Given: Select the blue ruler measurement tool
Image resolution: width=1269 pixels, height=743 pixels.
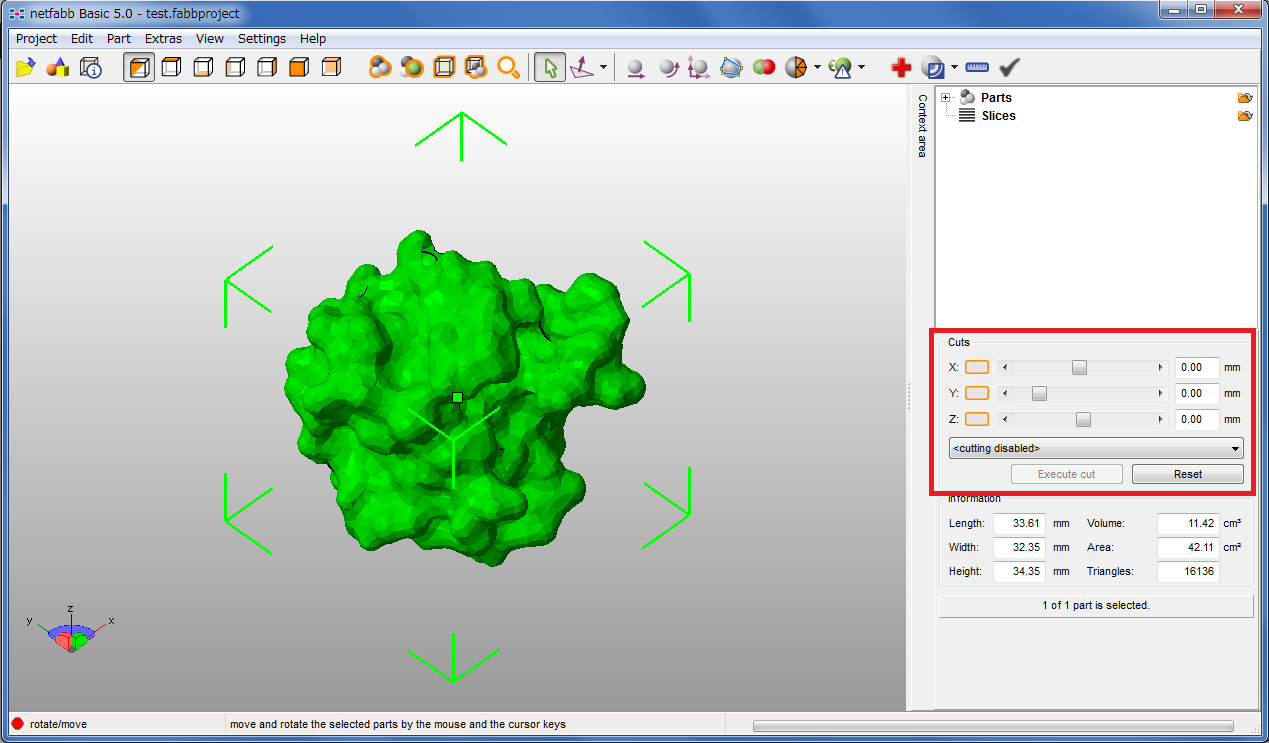Looking at the screenshot, I should point(977,68).
